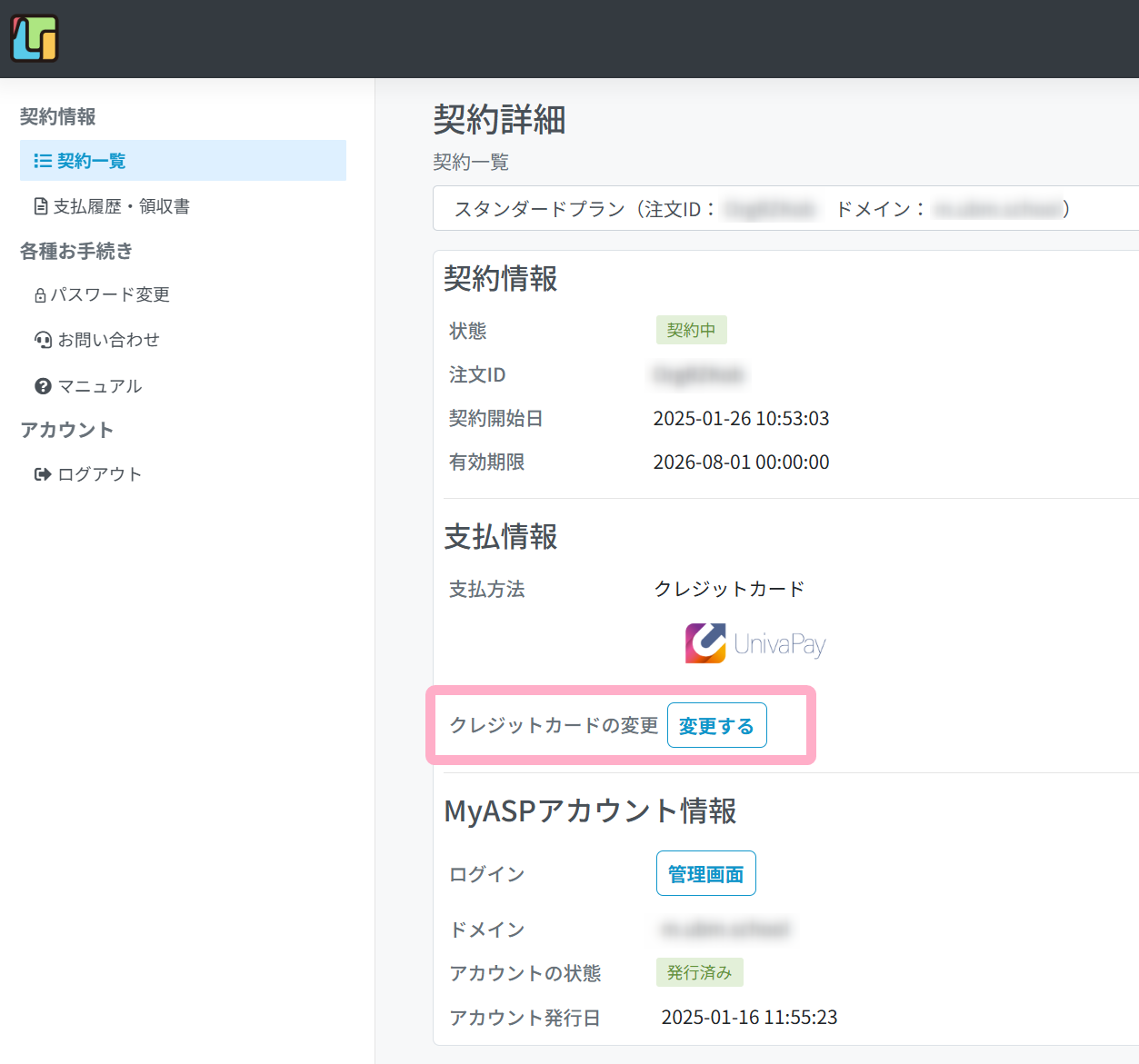The image size is (1139, 1064).
Task: Click the logout arrow icon beside ログアウト
Action: pos(43,474)
